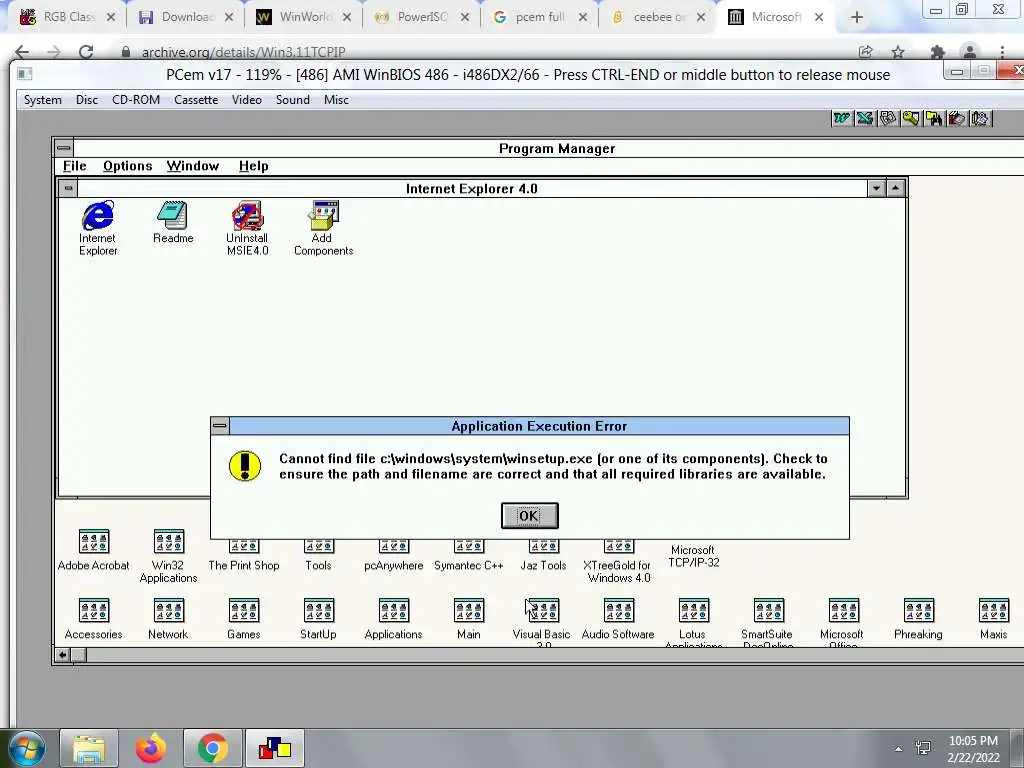The width and height of the screenshot is (1024, 768).
Task: Open Internet Explorer 4.0 window control menu
Action: click(x=68, y=189)
